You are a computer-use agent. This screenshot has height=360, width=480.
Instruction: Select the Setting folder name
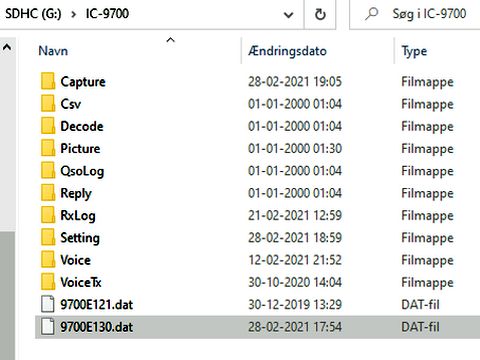tap(80, 238)
